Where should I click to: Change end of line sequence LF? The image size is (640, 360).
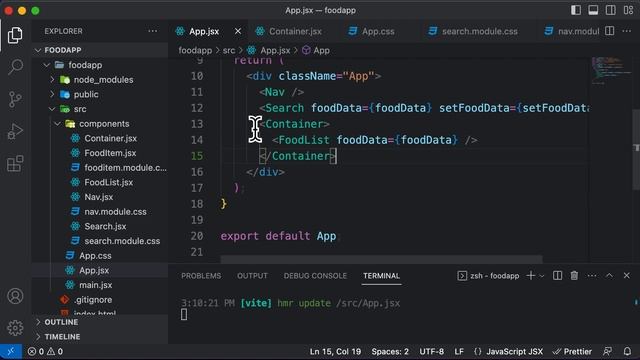459,351
